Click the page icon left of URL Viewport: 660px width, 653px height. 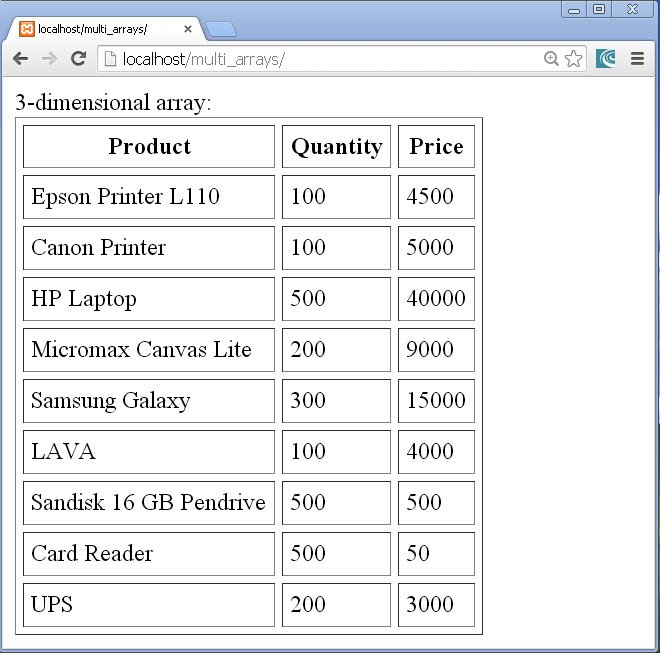click(x=110, y=59)
